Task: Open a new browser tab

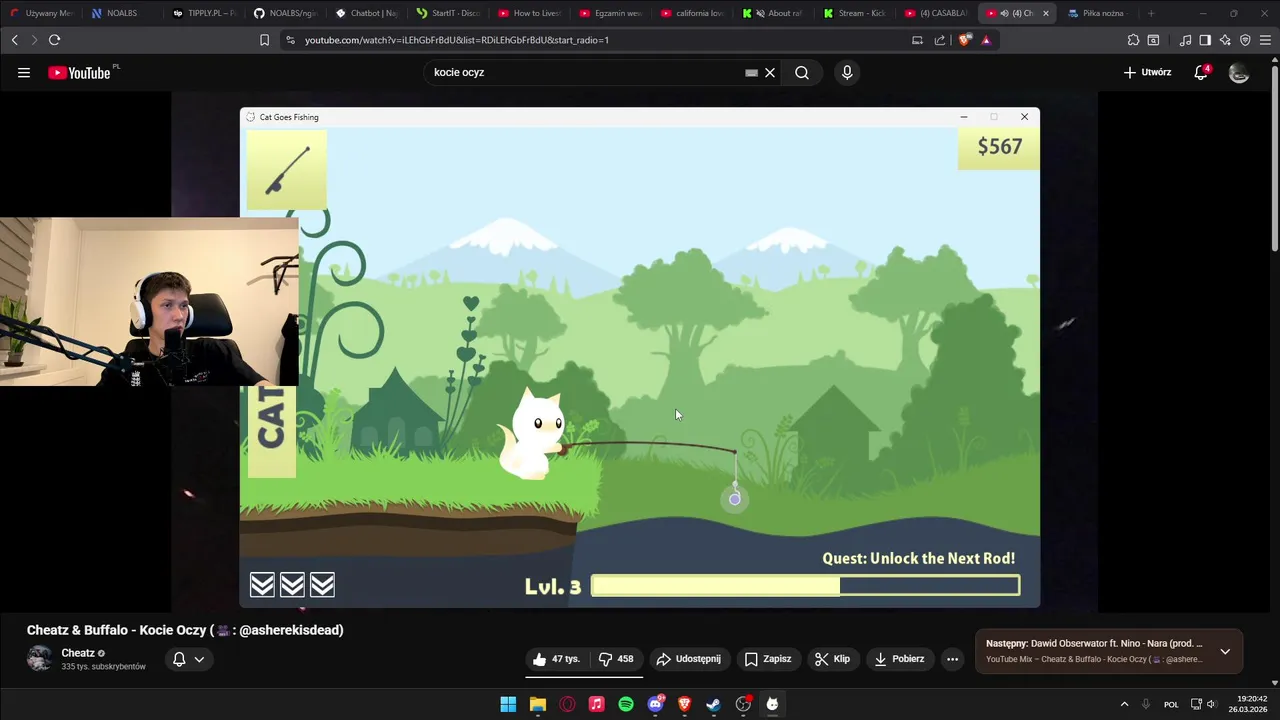Action: coord(1151,13)
